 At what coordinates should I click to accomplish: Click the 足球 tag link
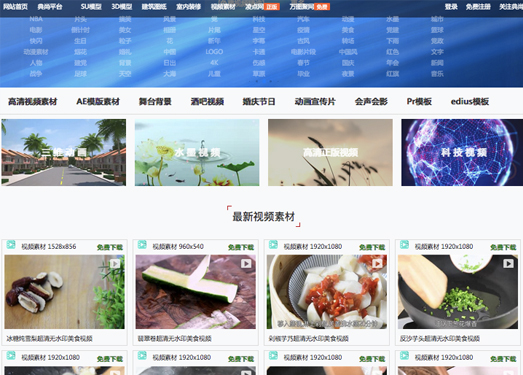tap(80, 74)
